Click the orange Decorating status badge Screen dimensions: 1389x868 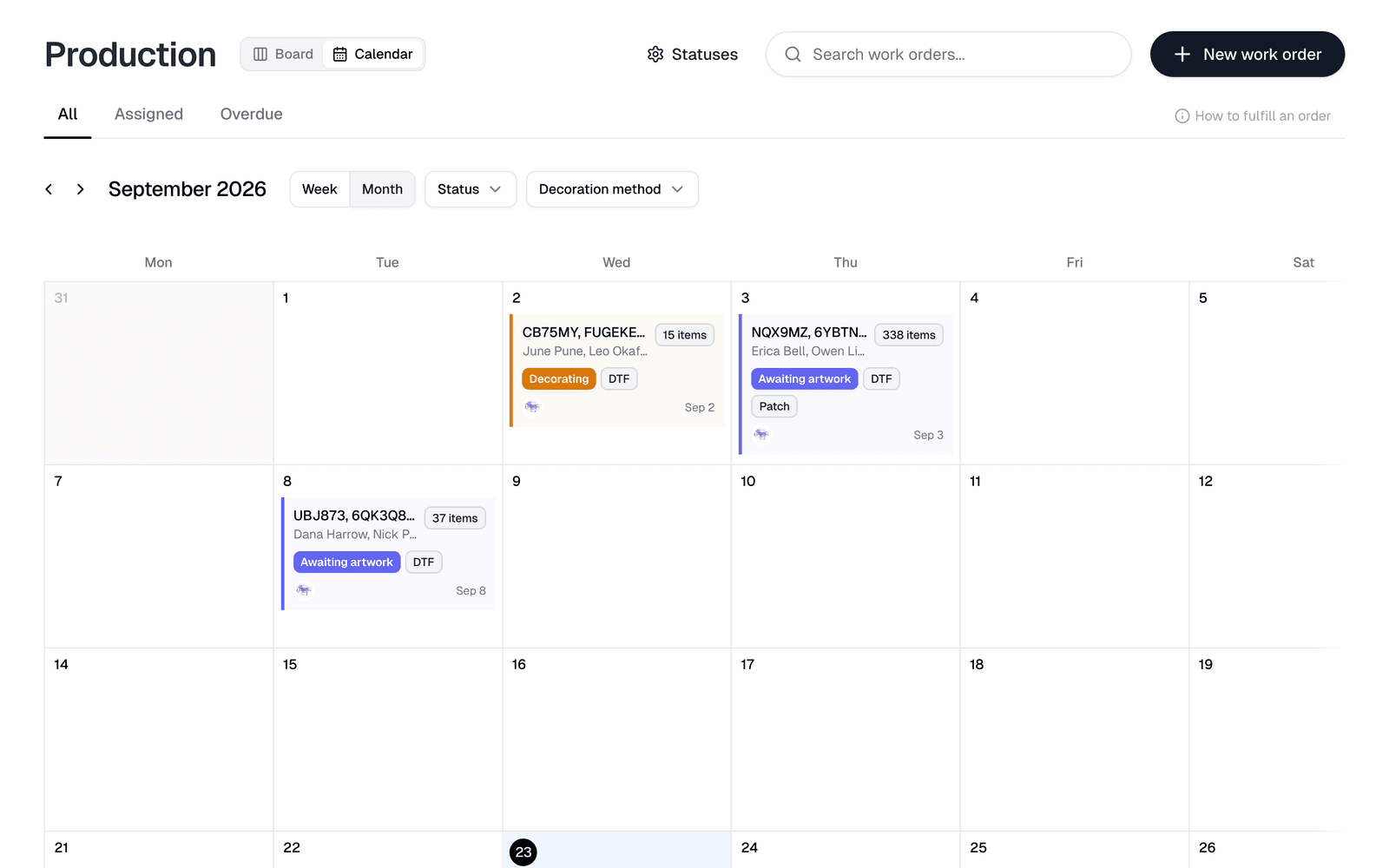pos(559,379)
